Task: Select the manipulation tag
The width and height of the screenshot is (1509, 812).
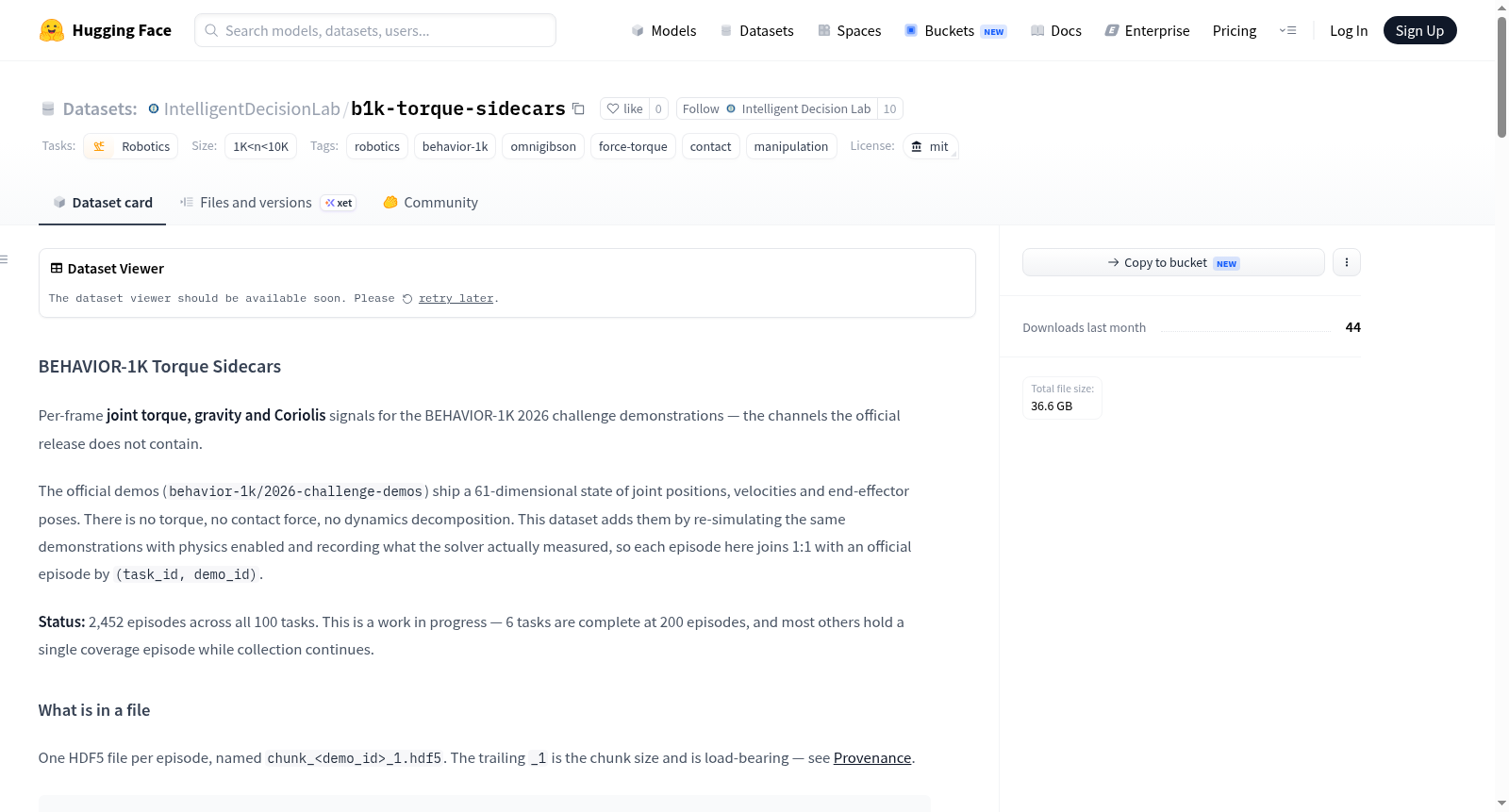Action: tap(791, 146)
